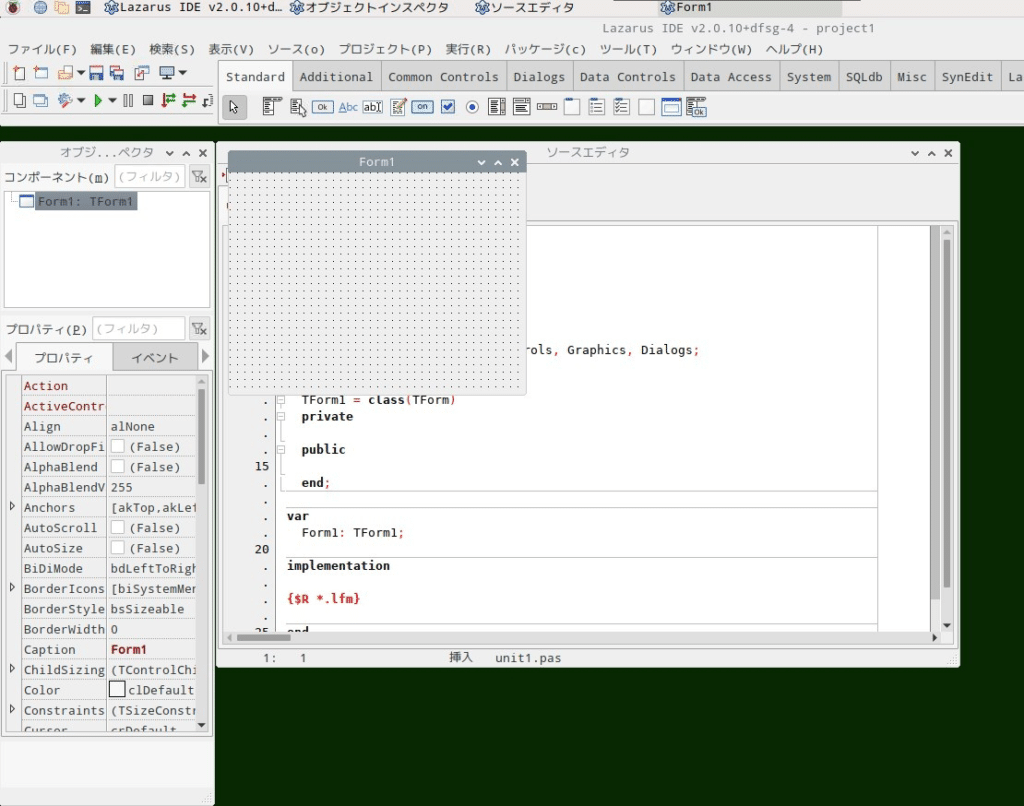
Task: Switch to ソースエディタ in taskbar
Action: tap(525, 8)
